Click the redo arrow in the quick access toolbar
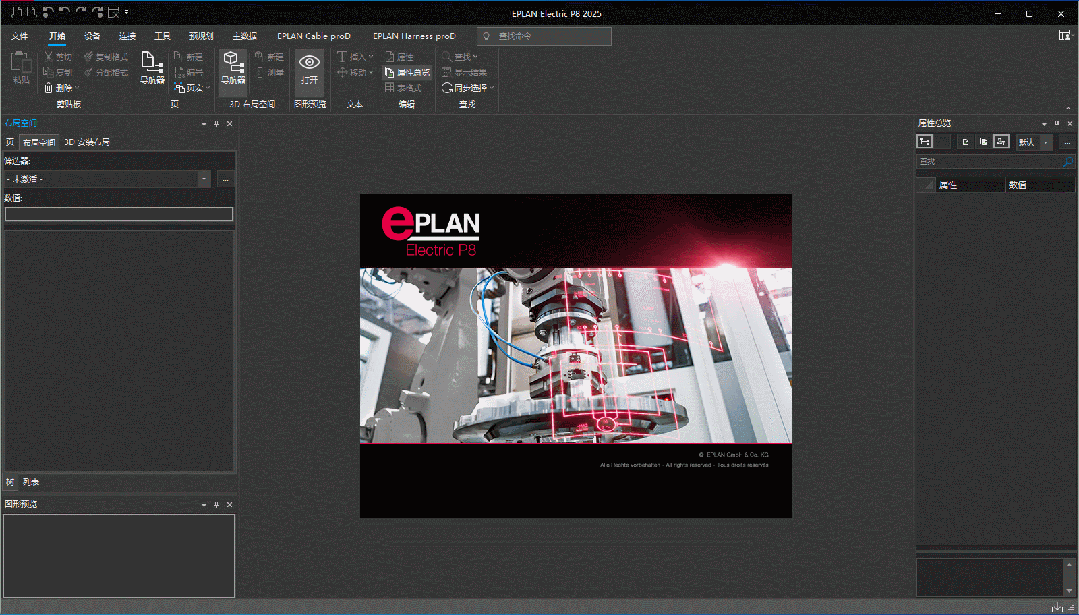This screenshot has width=1079, height=615. pos(81,12)
